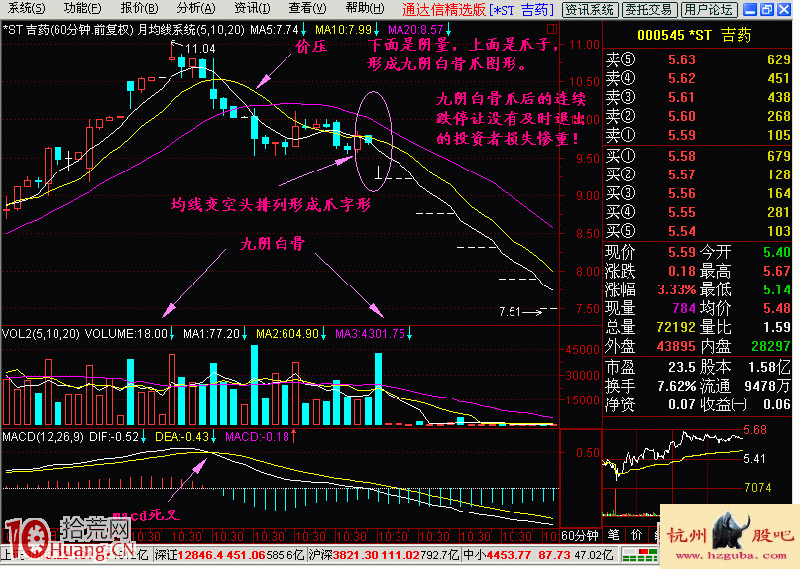Click the 杭州股吧 www.hzguba.com banner
This screenshot has width=800, height=569.
click(730, 535)
